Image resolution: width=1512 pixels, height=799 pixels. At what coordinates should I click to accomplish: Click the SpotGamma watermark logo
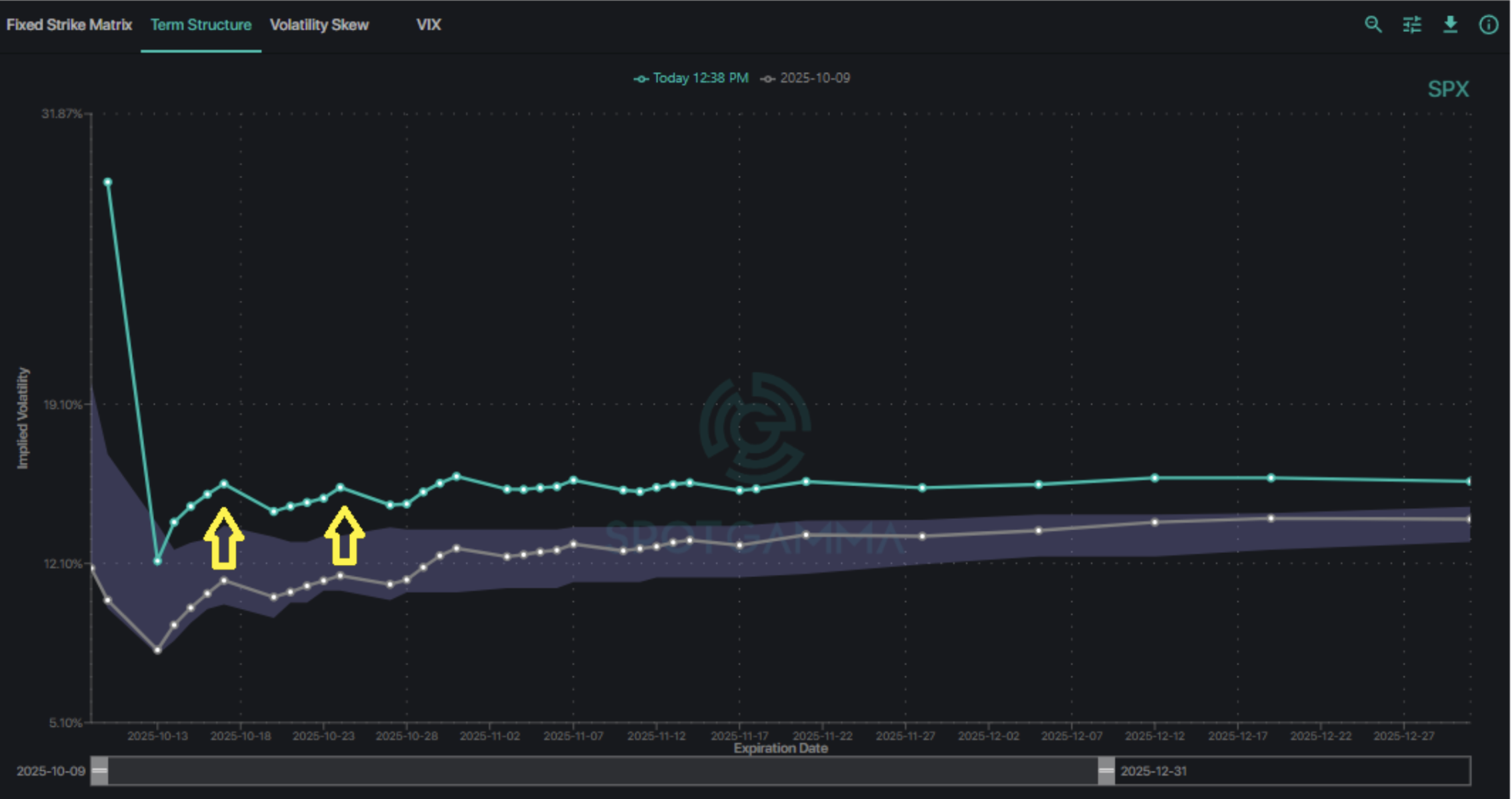point(755,428)
